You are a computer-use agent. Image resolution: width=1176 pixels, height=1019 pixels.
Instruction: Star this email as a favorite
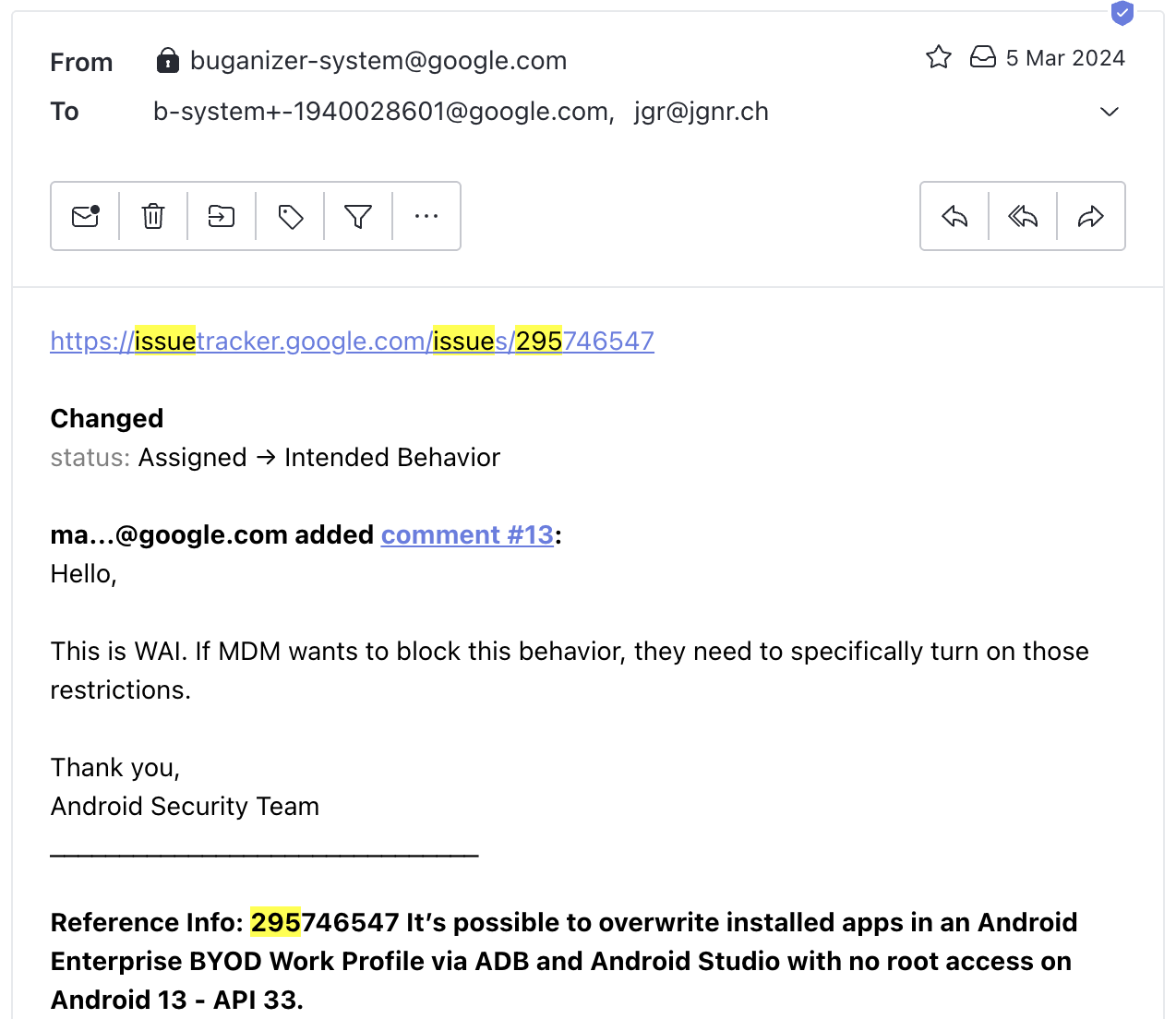tap(938, 56)
